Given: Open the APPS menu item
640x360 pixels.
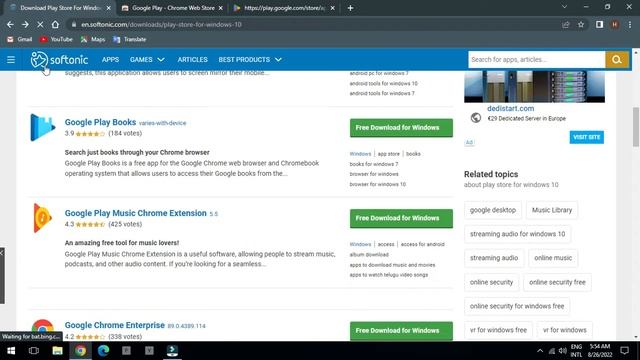Looking at the screenshot, I should tap(110, 60).
